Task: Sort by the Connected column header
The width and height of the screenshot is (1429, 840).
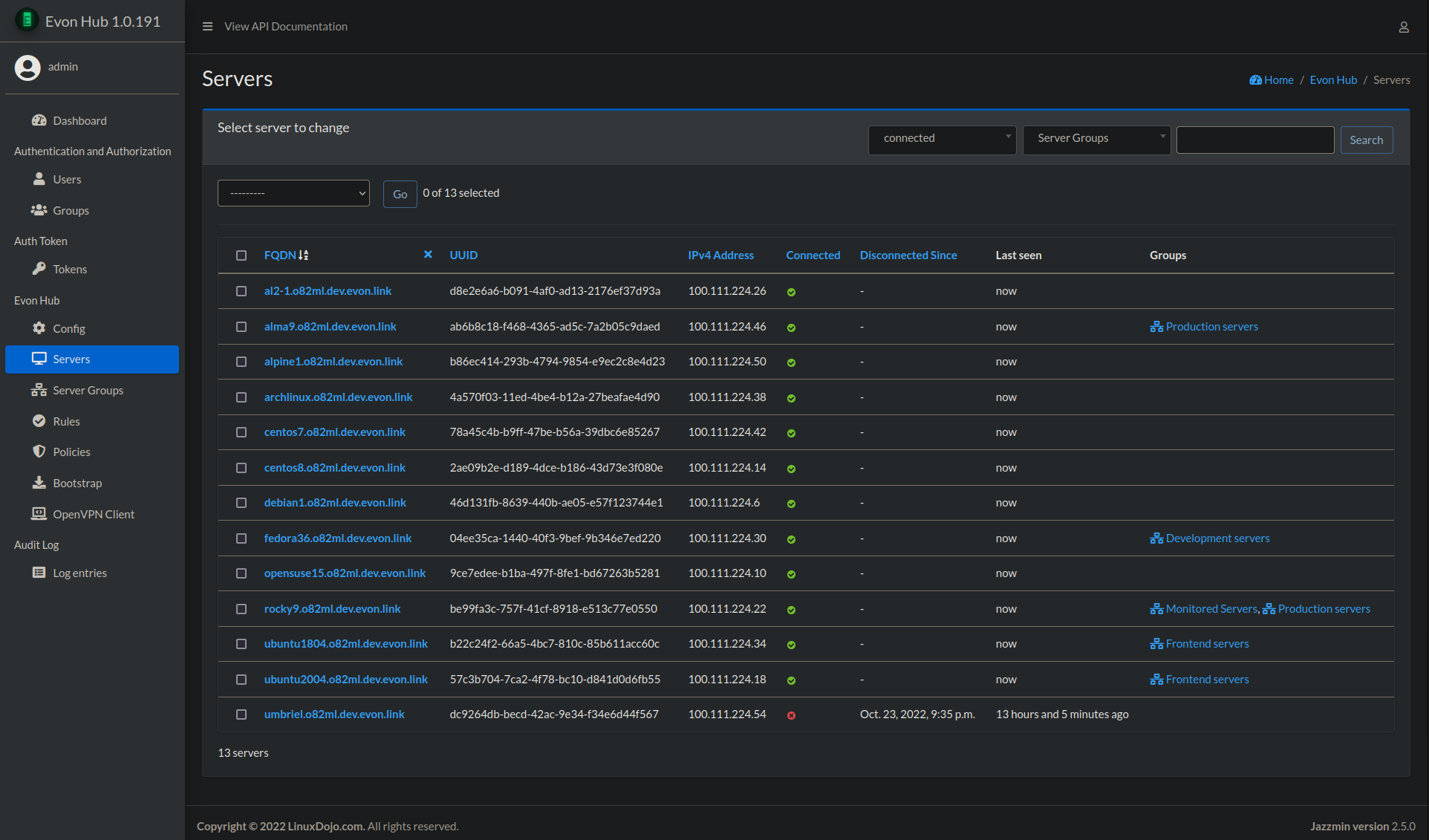Action: coord(813,255)
